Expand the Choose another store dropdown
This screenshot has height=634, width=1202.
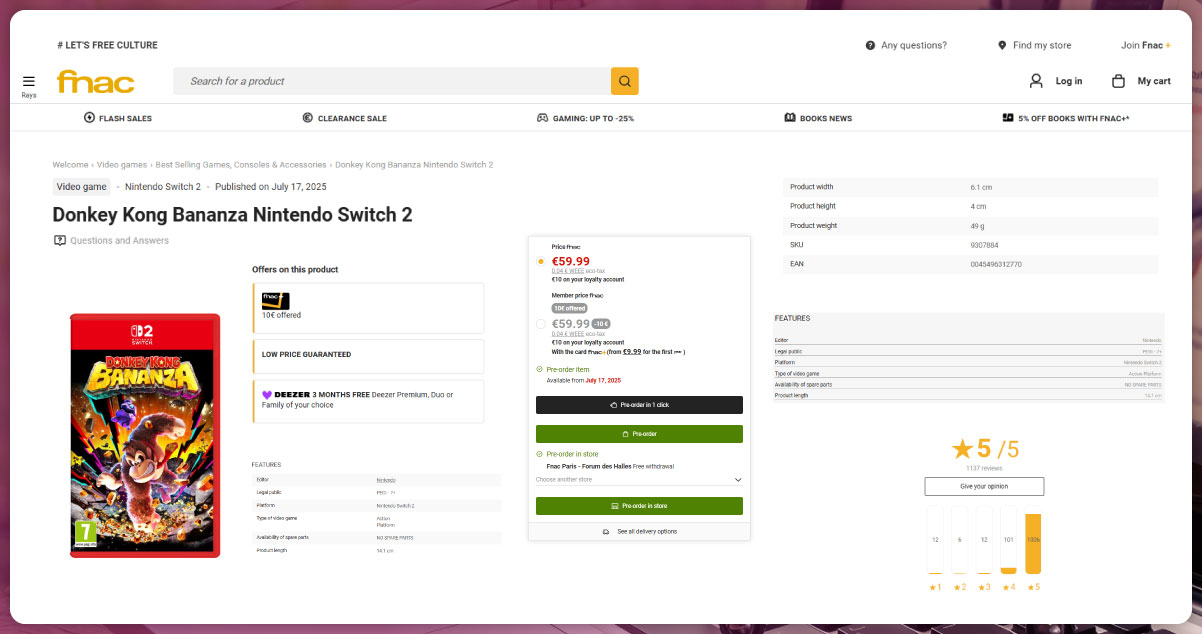[x=639, y=480]
